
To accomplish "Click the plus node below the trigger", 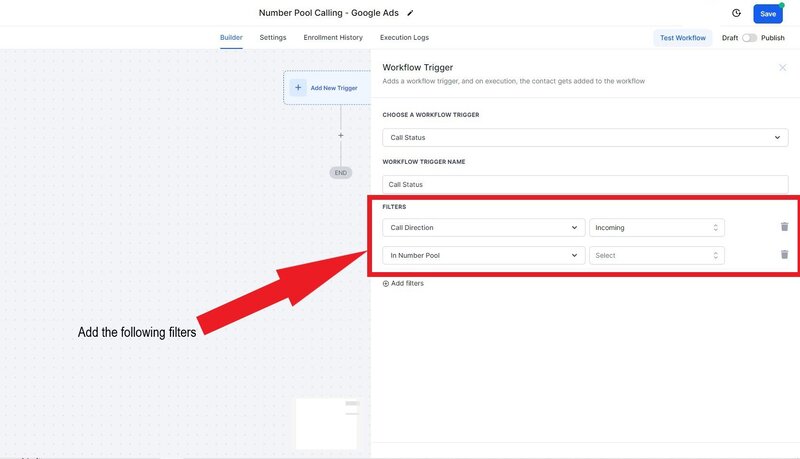I will [341, 136].
